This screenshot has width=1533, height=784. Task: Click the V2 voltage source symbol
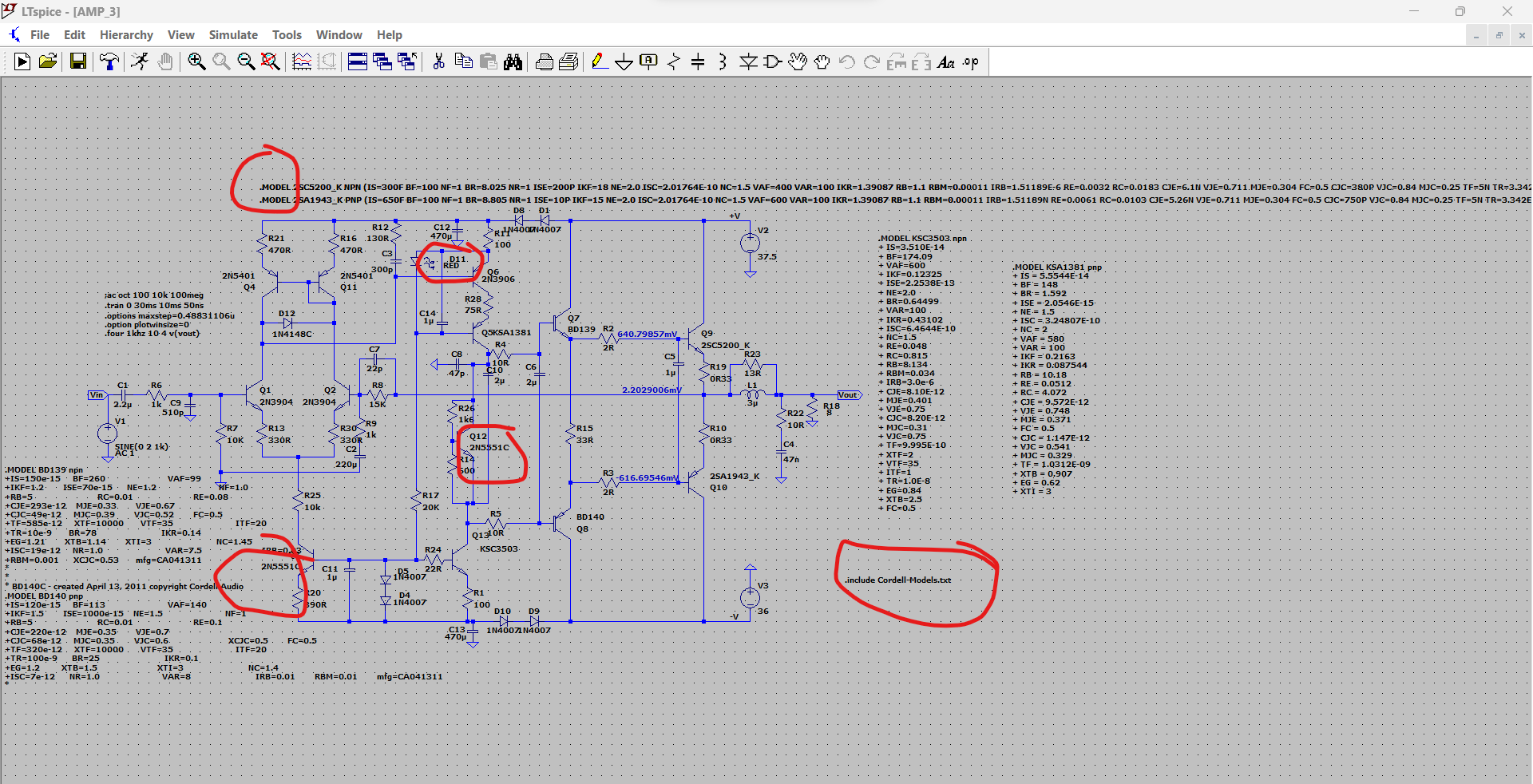[x=750, y=243]
